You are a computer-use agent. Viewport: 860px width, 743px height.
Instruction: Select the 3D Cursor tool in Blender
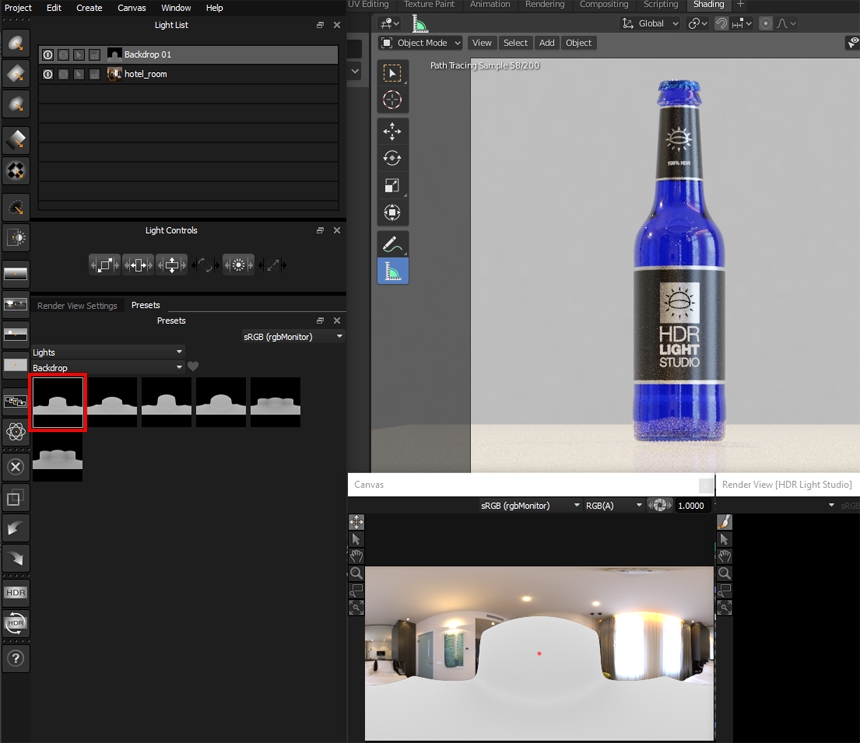[392, 100]
